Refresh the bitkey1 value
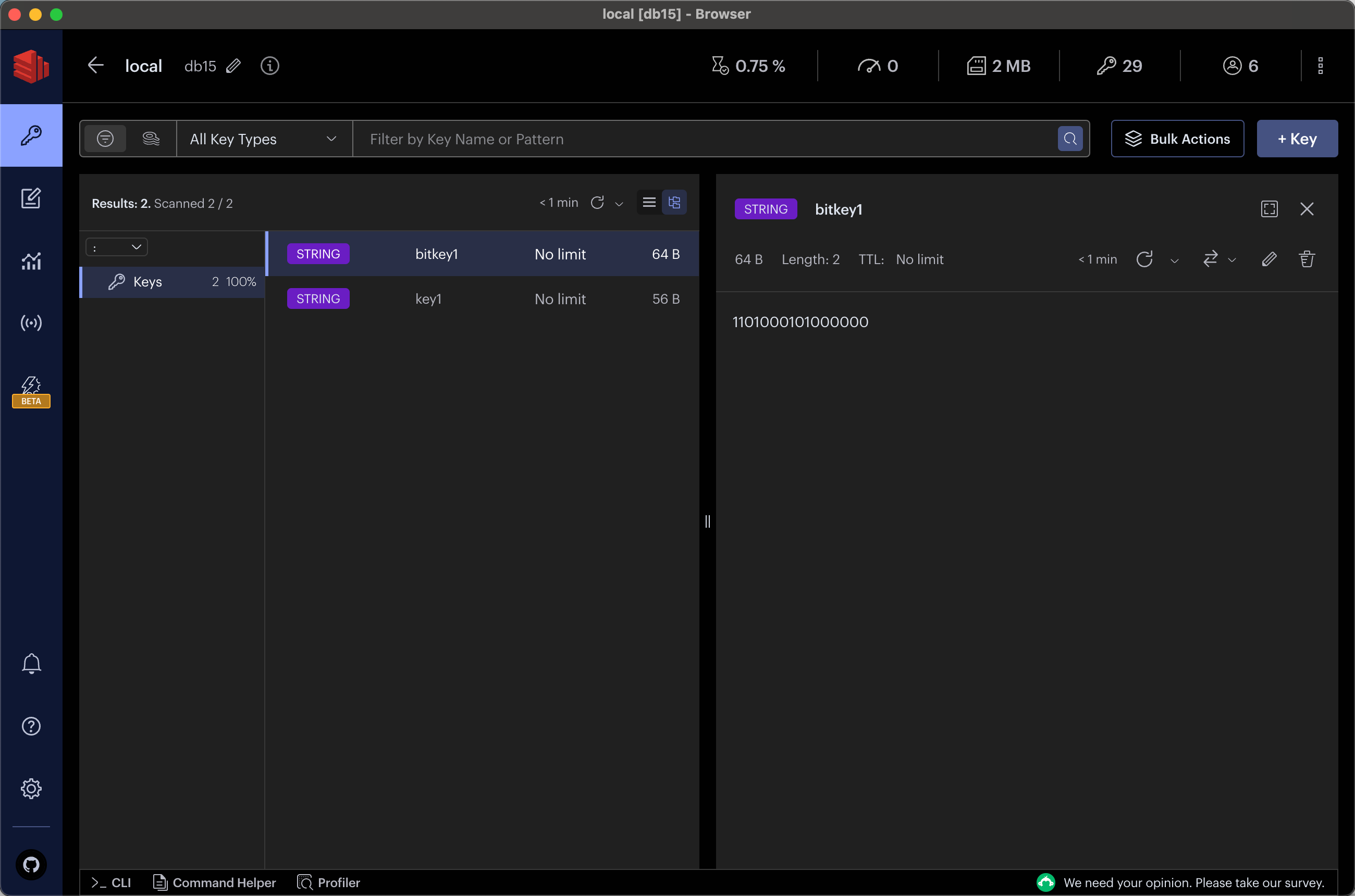 [1144, 259]
